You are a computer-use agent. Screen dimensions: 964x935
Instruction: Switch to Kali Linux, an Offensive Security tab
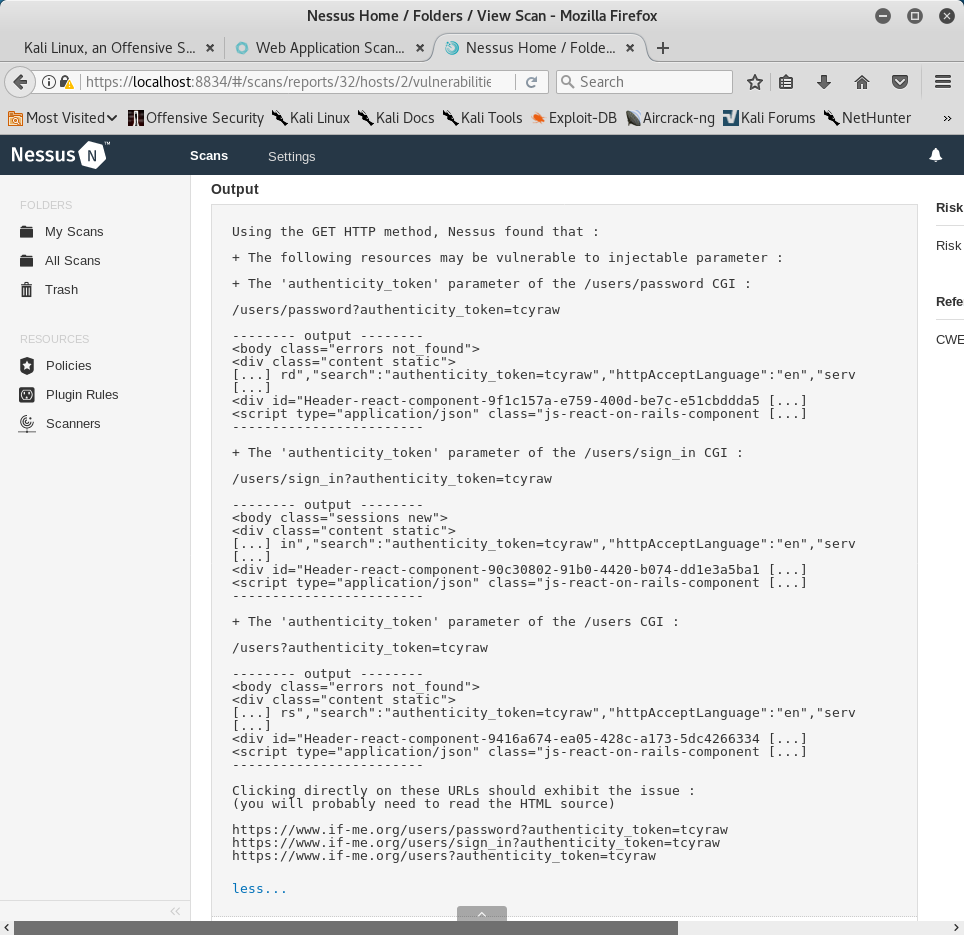click(x=109, y=48)
